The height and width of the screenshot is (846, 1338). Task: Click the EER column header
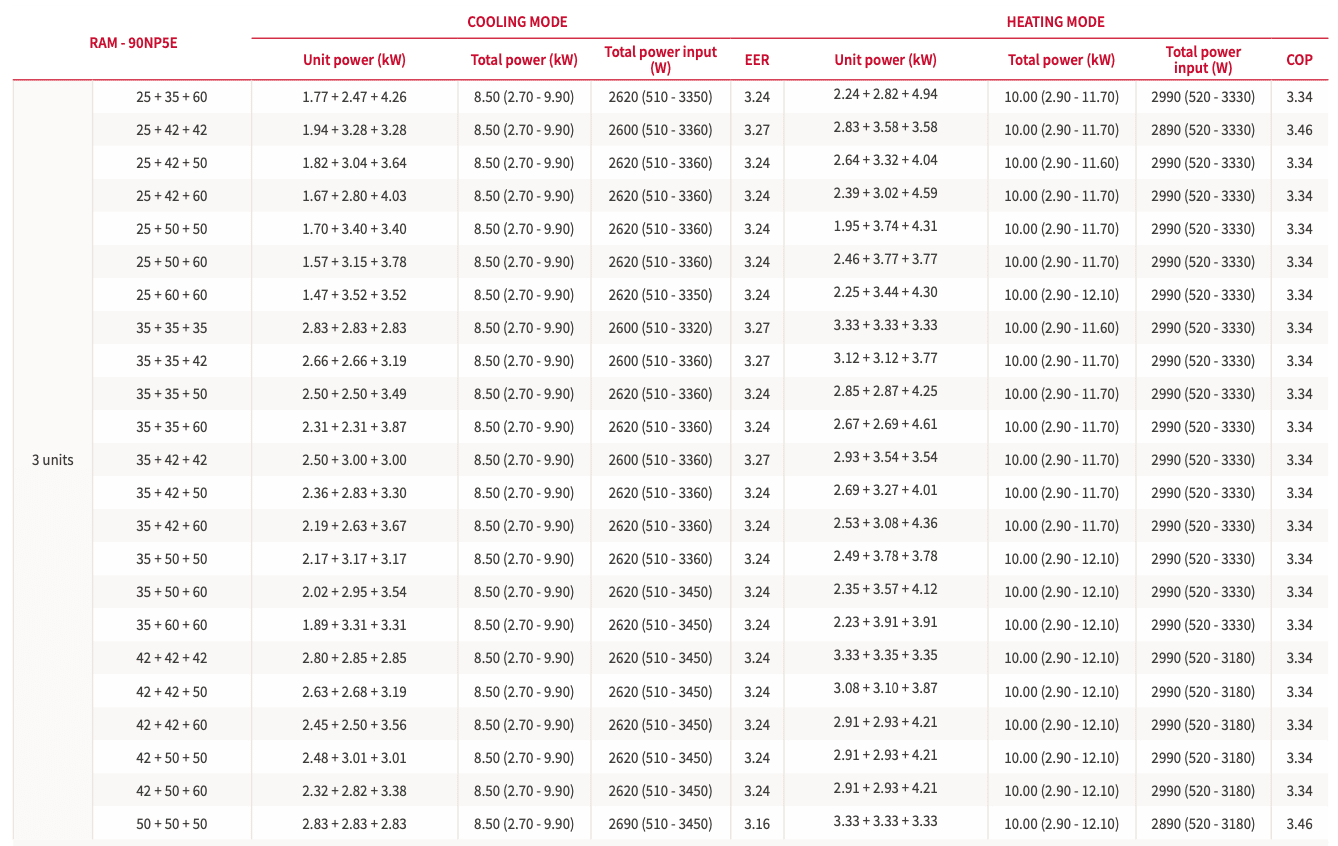point(757,60)
